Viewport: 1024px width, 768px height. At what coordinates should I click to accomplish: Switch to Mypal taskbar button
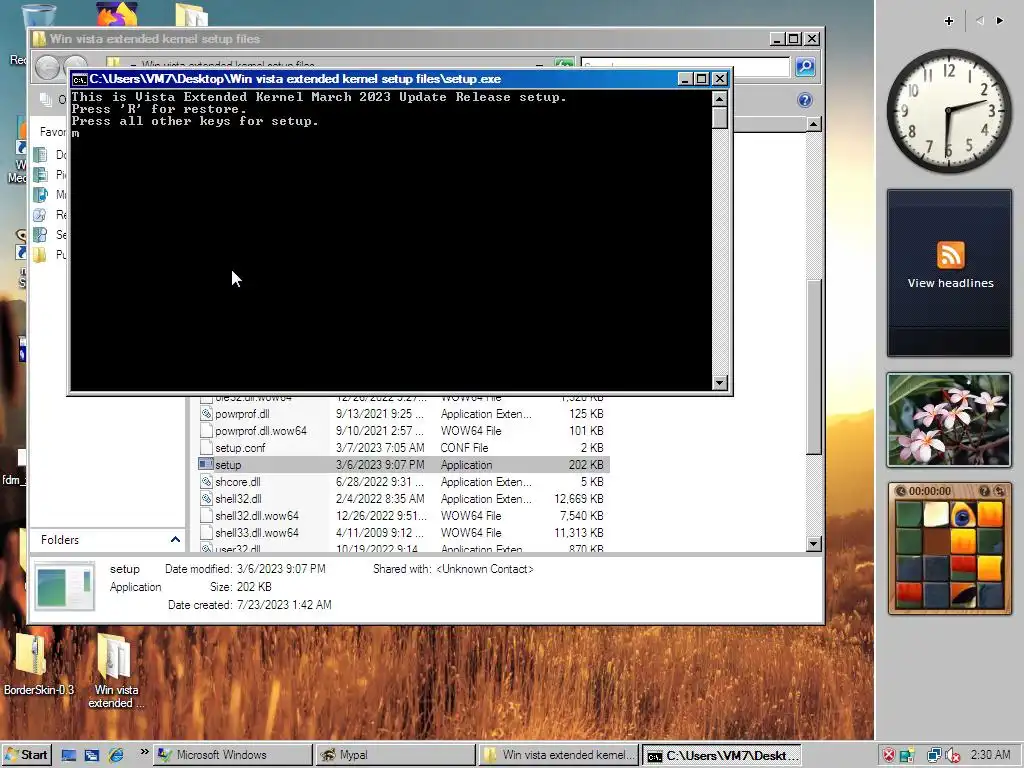[x=395, y=755]
